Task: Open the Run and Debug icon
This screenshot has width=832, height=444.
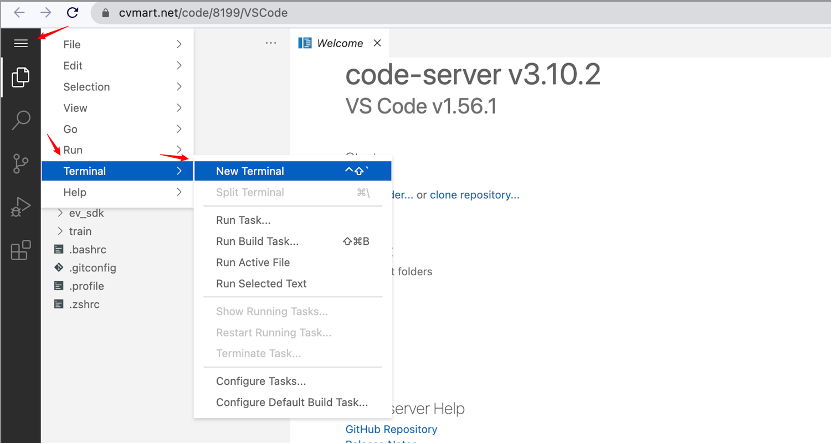Action: pyautogui.click(x=20, y=207)
